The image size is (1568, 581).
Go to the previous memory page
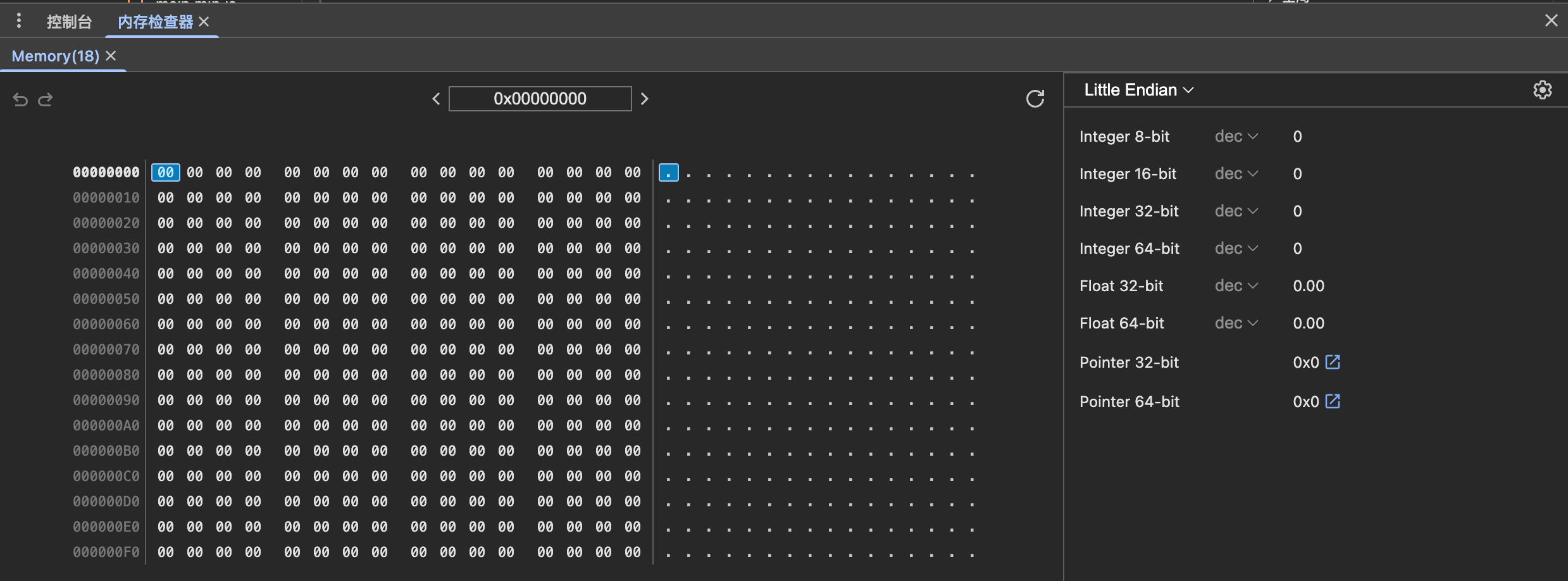pyautogui.click(x=436, y=99)
